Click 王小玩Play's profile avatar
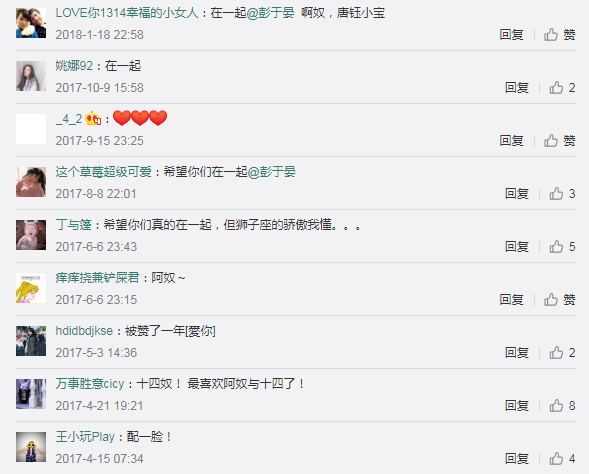The height and width of the screenshot is (474, 589). pos(31,447)
